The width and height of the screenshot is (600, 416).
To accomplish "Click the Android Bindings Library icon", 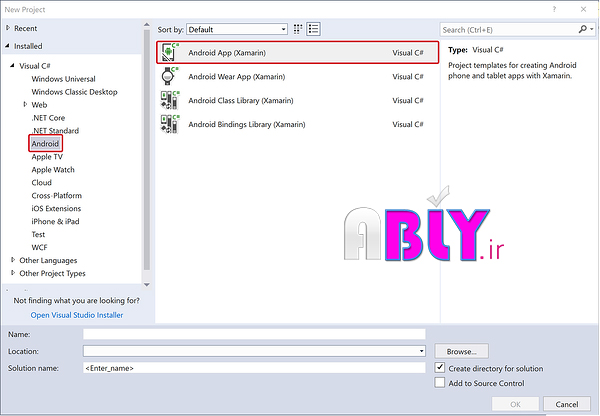I will 170,124.
